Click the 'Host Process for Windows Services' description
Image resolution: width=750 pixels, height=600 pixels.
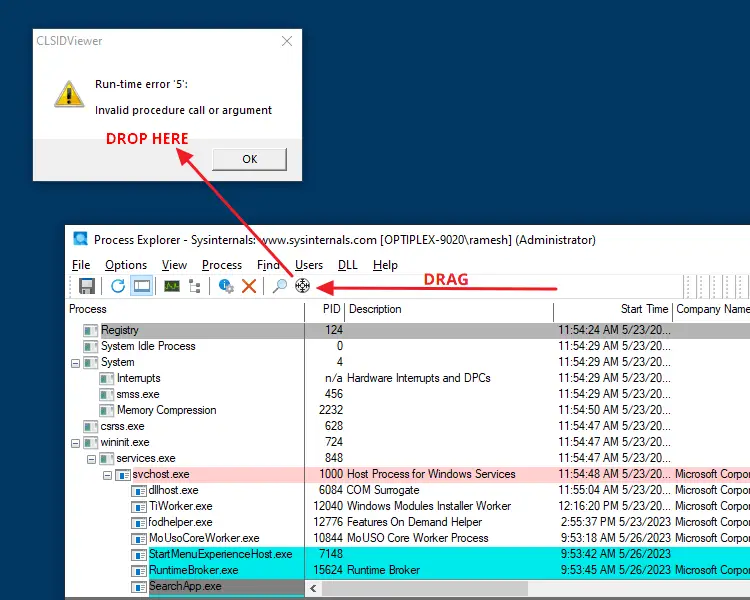pos(431,474)
